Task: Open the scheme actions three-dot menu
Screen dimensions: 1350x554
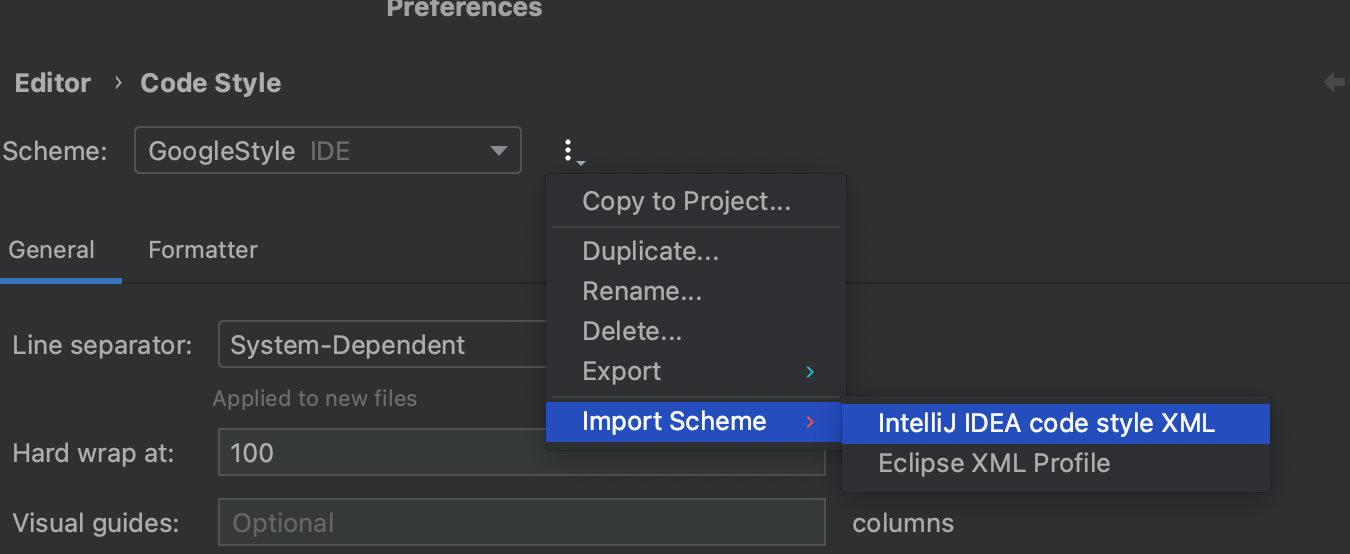Action: tap(569, 151)
